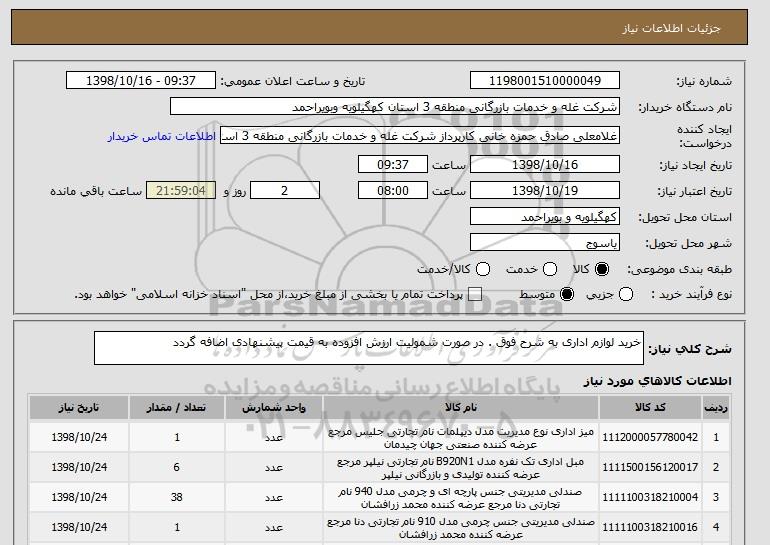
Task: Choose the جزیی purchase process option
Action: 626,295
